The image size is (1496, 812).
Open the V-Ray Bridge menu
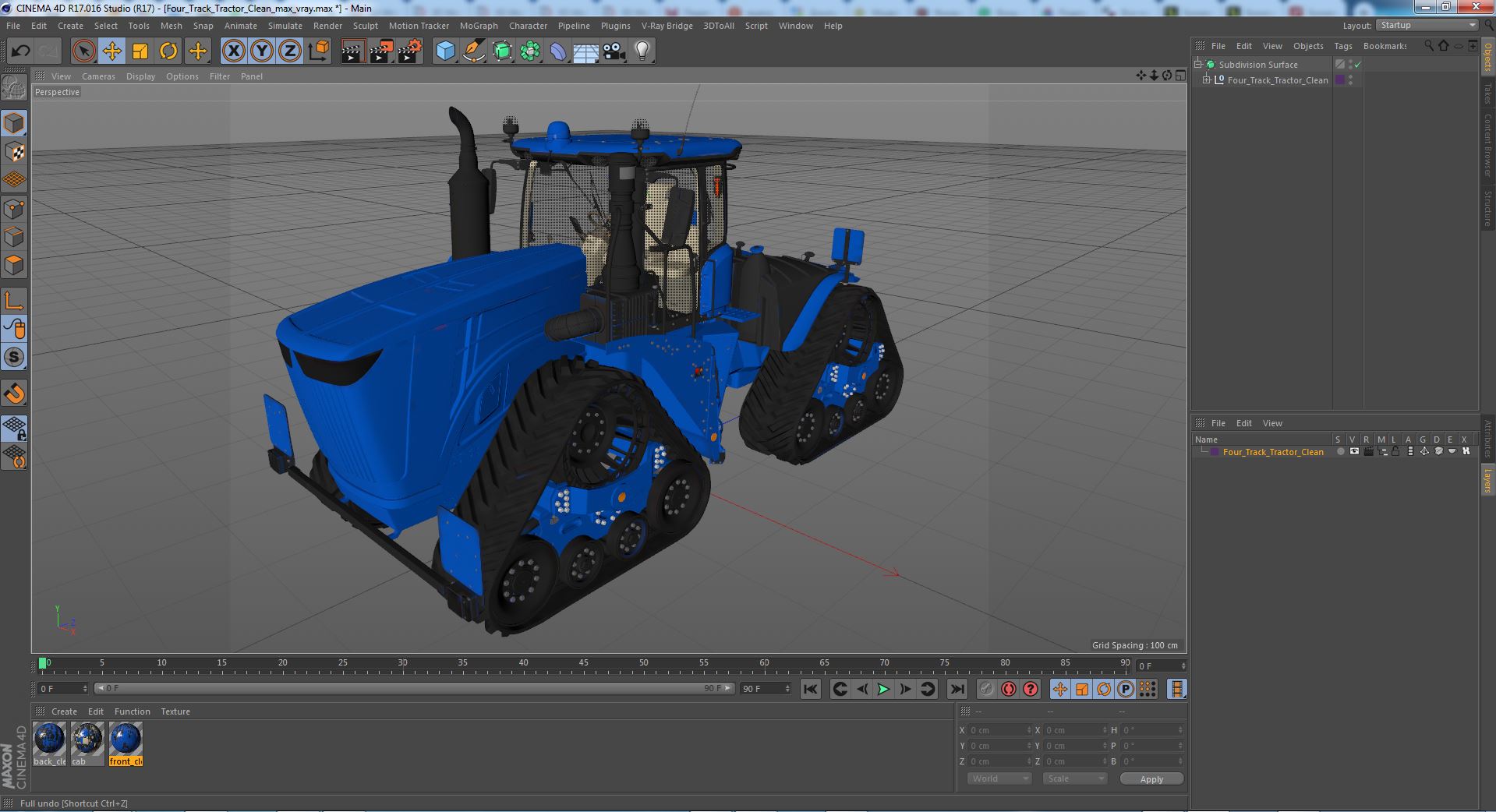point(667,26)
